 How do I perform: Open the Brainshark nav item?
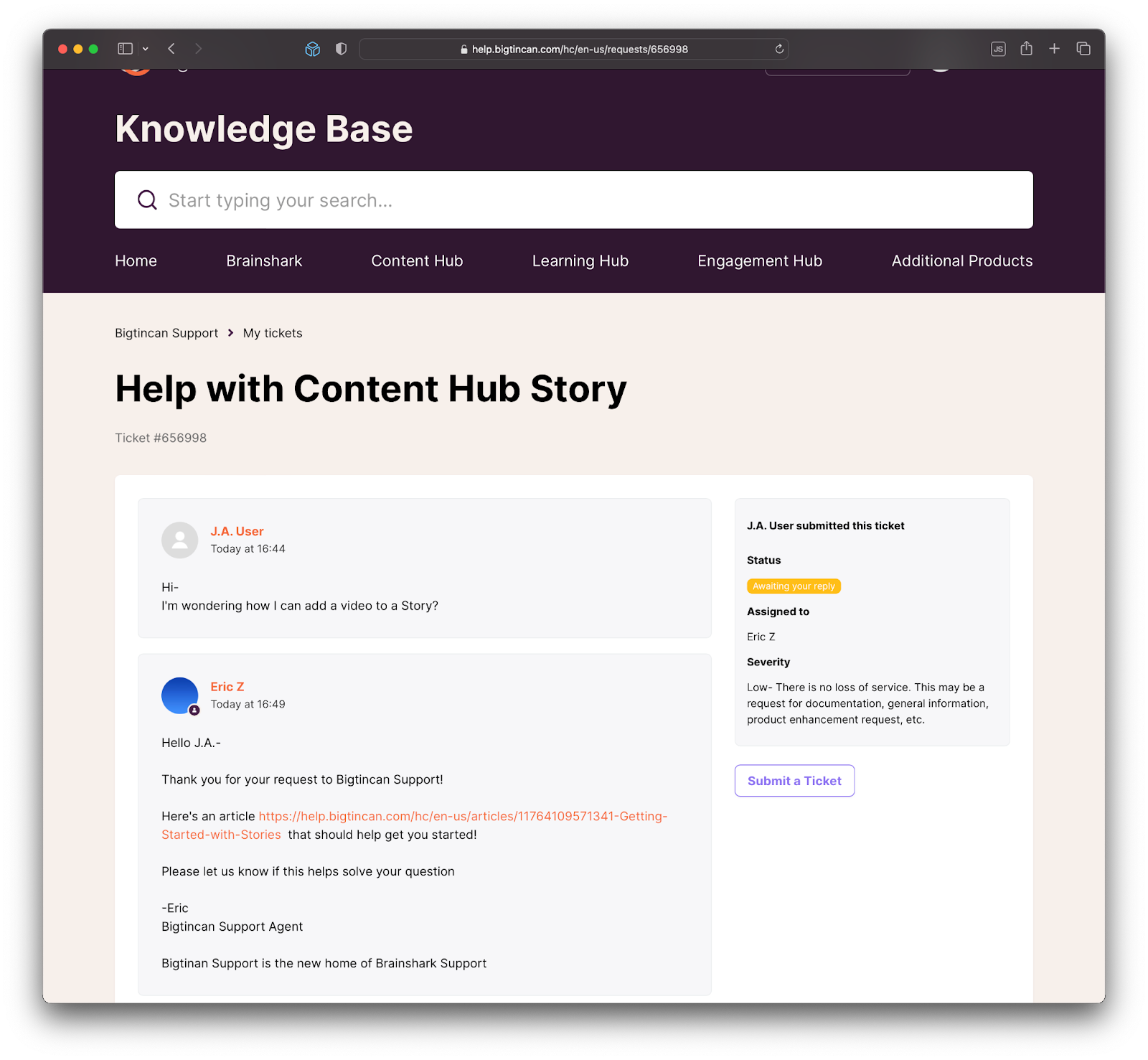coord(264,261)
